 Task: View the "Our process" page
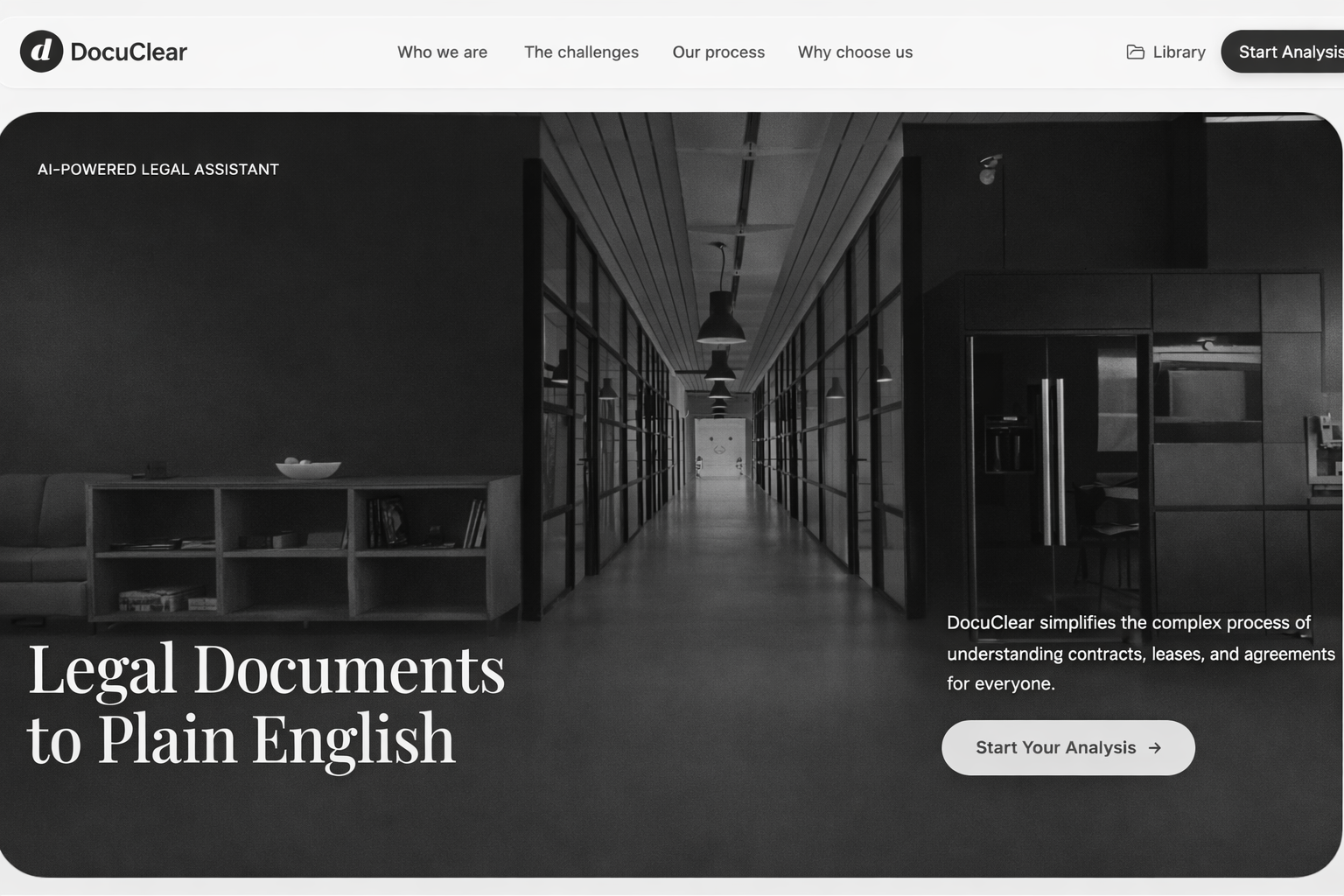pyautogui.click(x=717, y=52)
